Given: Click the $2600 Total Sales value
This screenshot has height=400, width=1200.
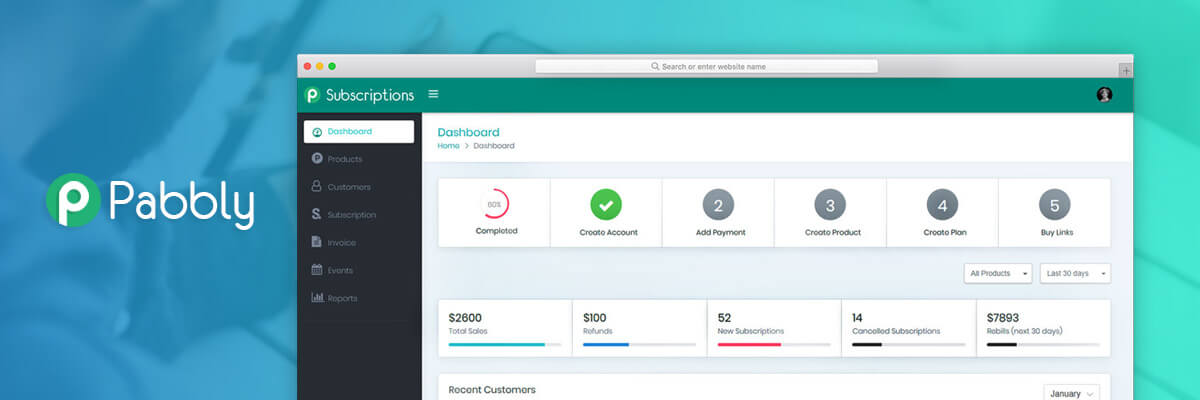Looking at the screenshot, I should (466, 318).
